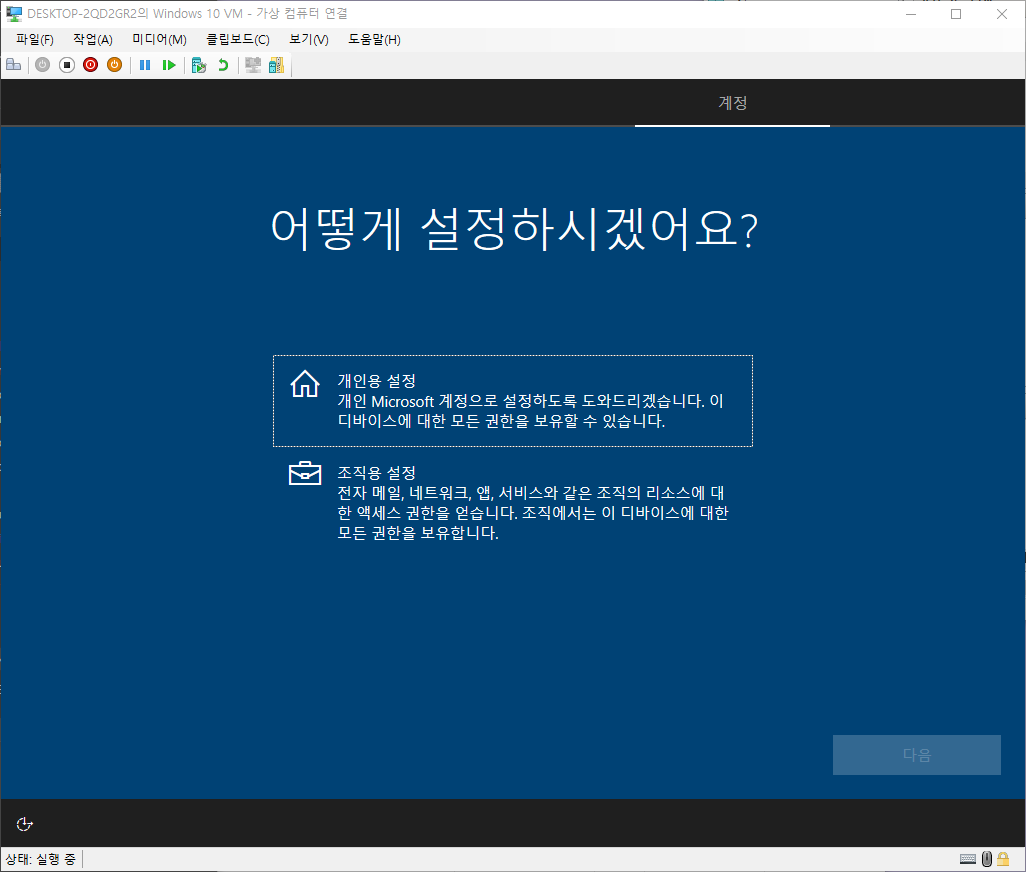Click the keyboard status icon in status bar

pyautogui.click(x=968, y=859)
